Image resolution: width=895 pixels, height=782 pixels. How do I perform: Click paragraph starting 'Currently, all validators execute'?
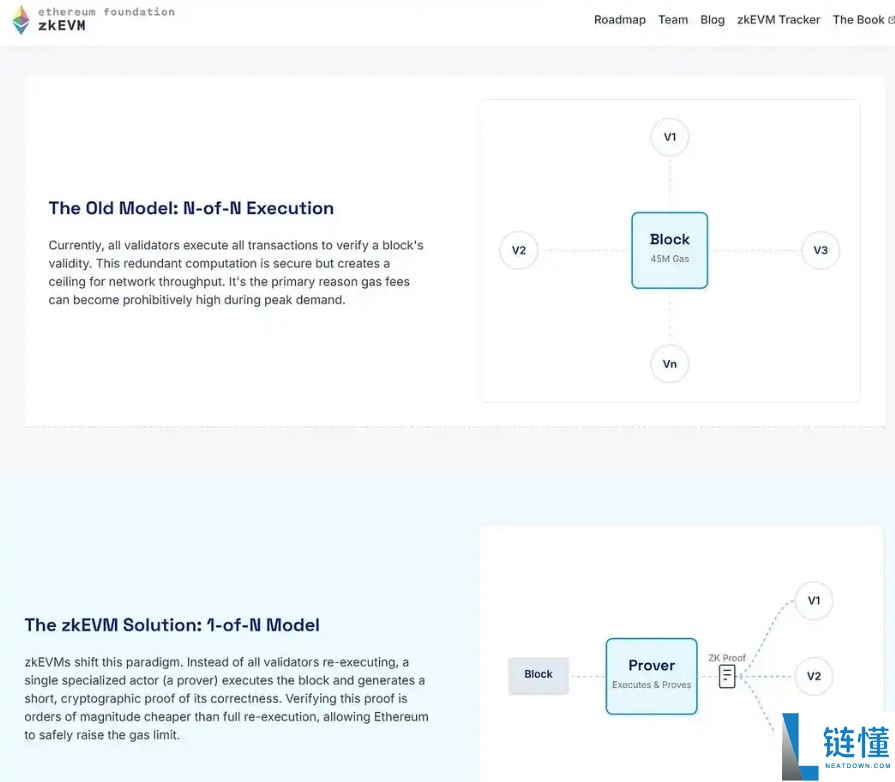[236, 273]
